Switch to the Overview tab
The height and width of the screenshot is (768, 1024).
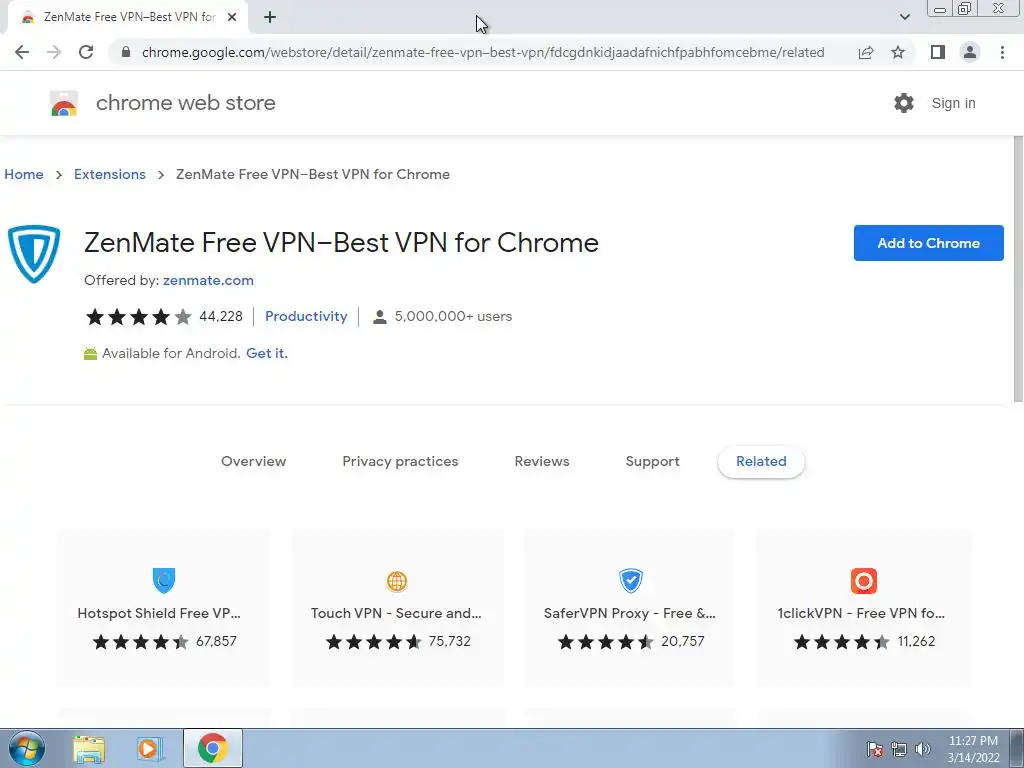coord(253,461)
